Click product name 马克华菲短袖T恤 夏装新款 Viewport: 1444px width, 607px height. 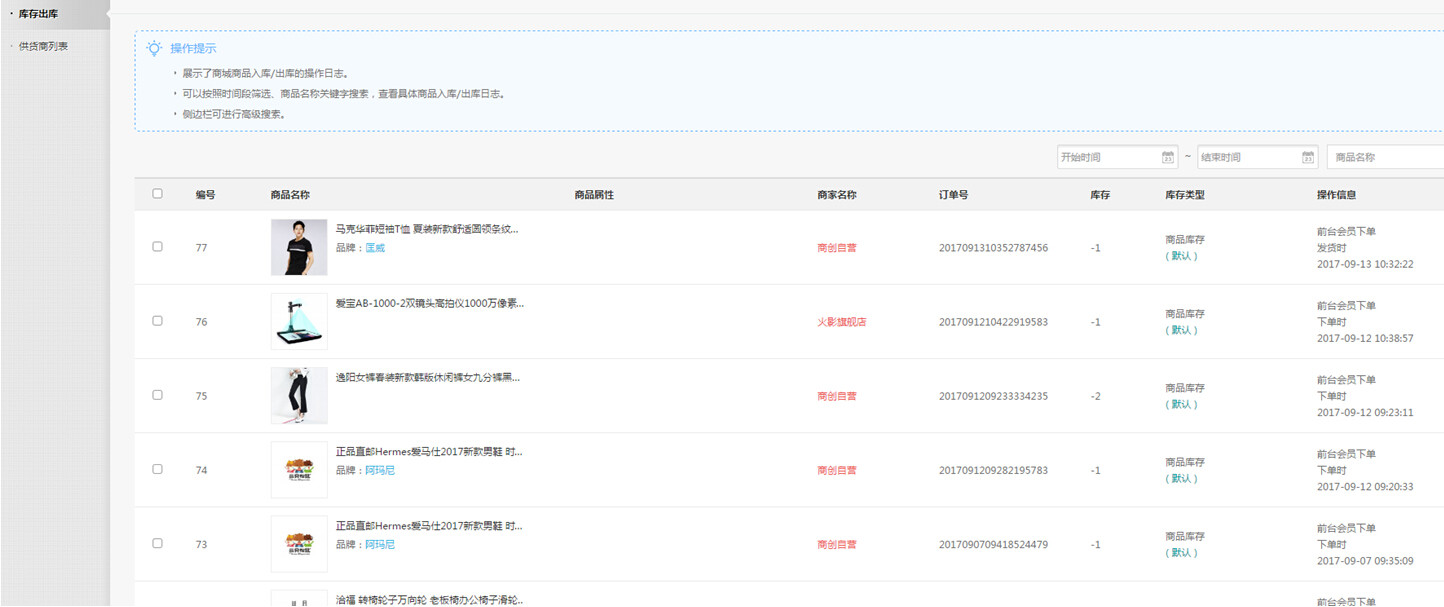point(429,229)
